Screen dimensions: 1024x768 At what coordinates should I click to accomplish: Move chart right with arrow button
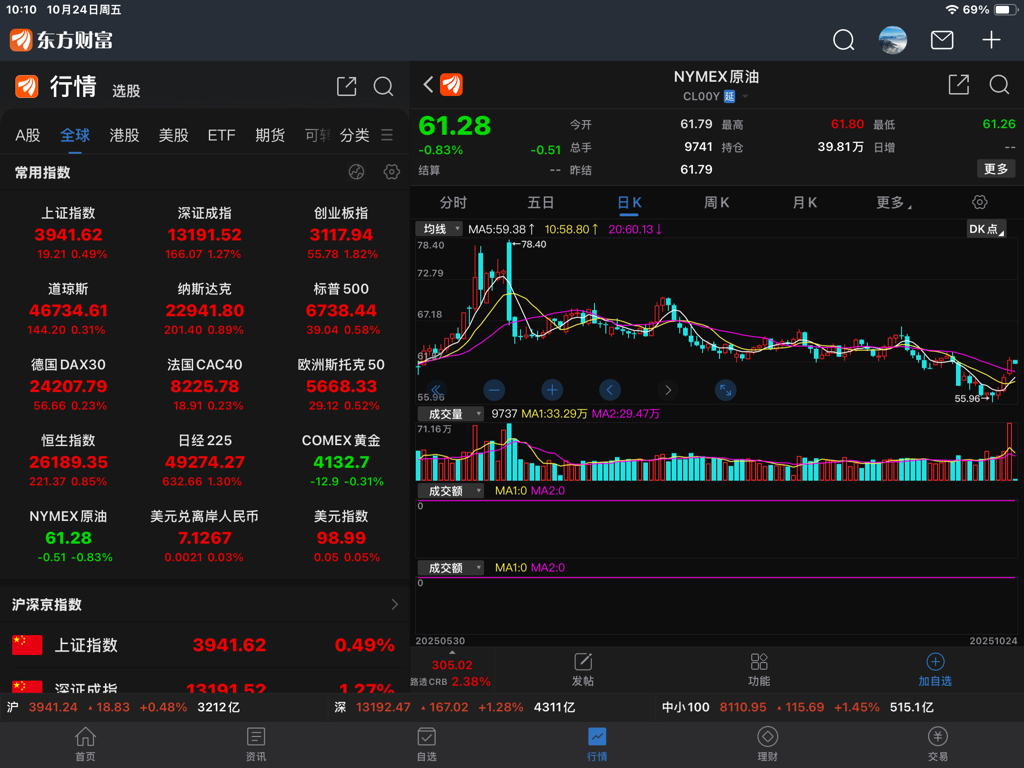coord(667,390)
